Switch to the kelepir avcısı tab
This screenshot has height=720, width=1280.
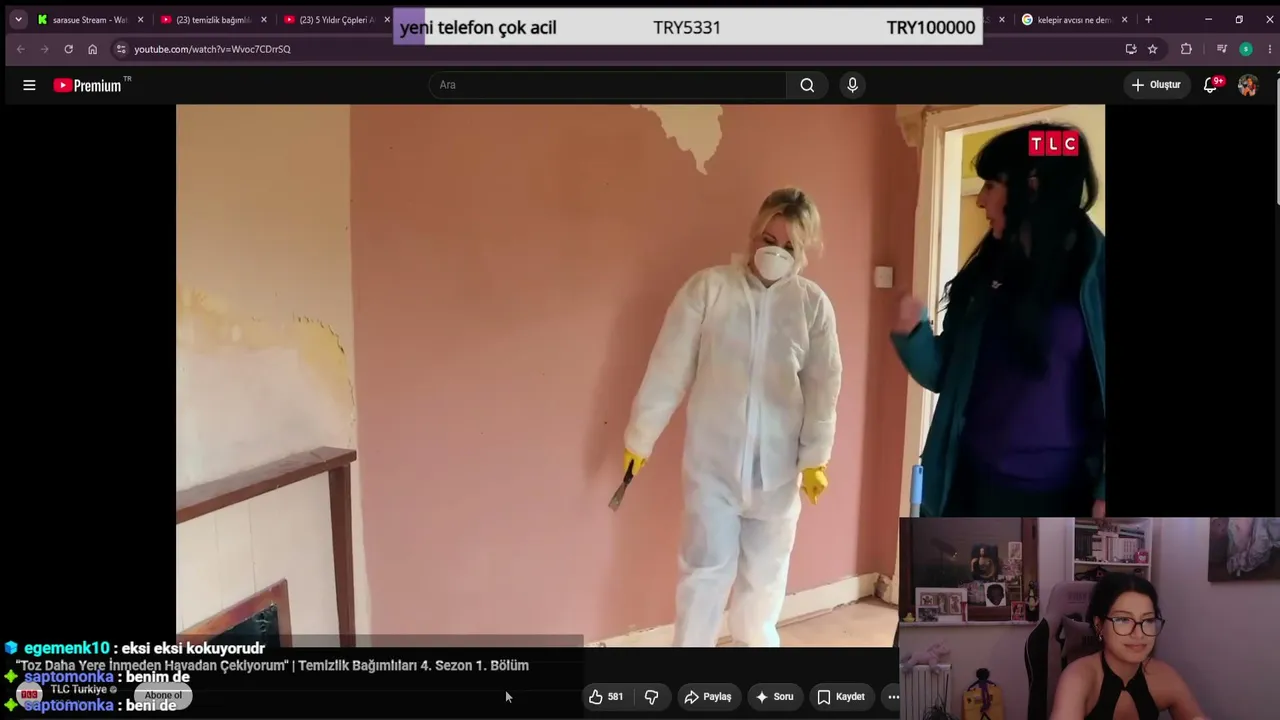(x=1073, y=20)
